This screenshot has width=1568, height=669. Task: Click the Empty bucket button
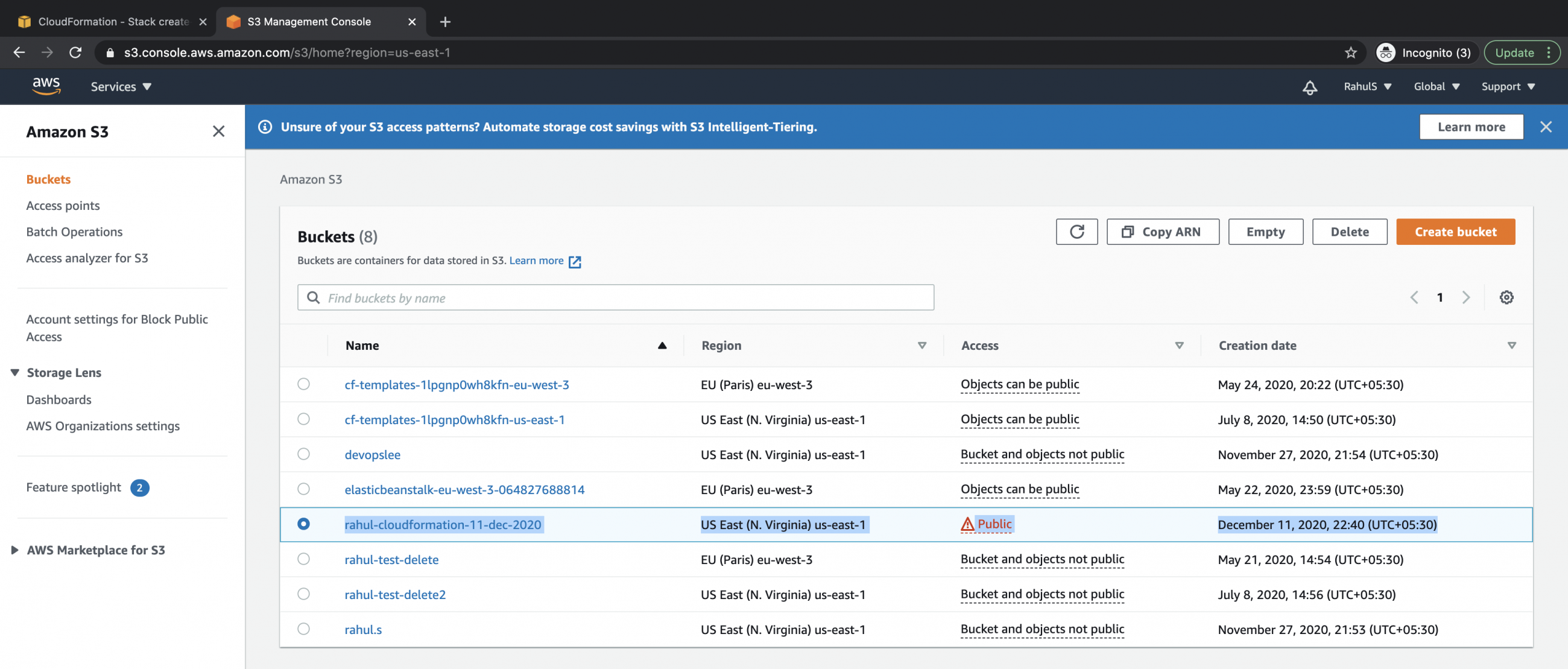click(x=1265, y=232)
